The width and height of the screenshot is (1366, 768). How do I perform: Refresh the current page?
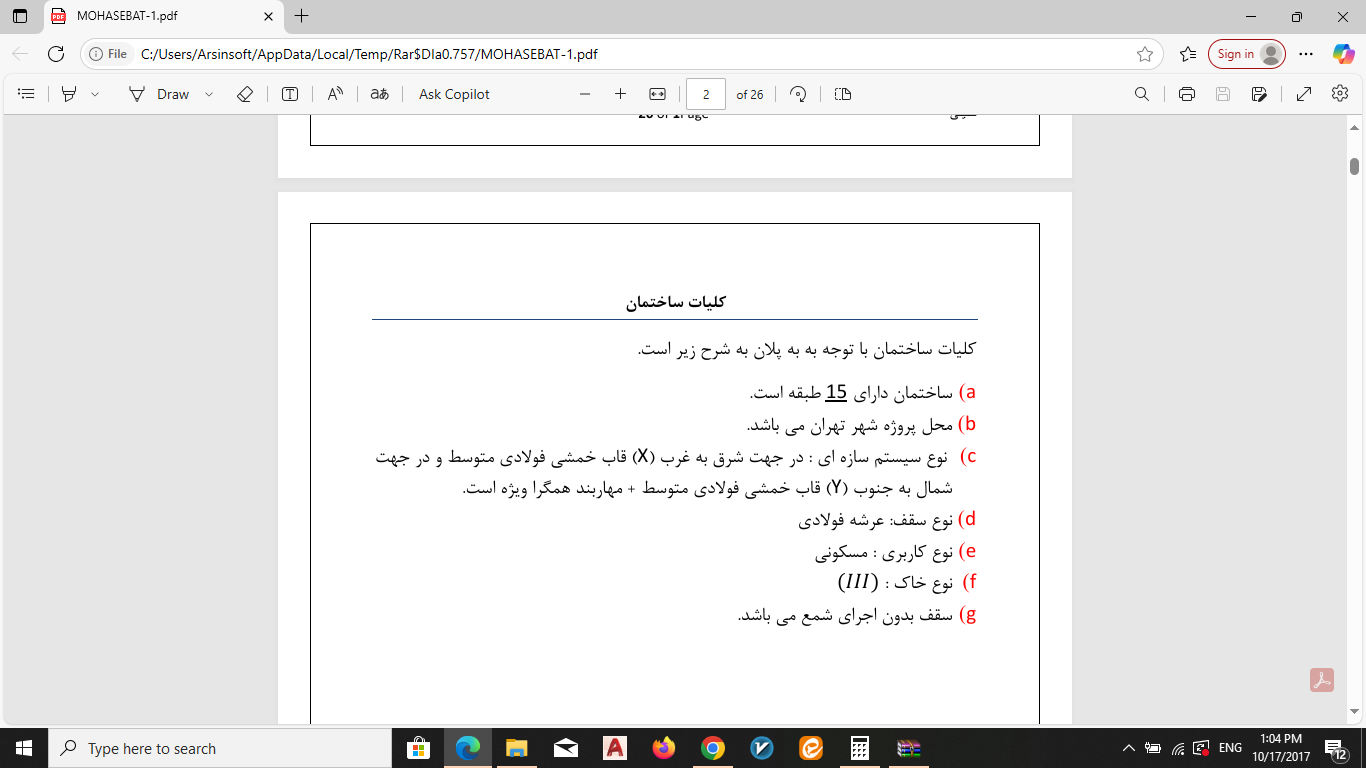[x=56, y=54]
